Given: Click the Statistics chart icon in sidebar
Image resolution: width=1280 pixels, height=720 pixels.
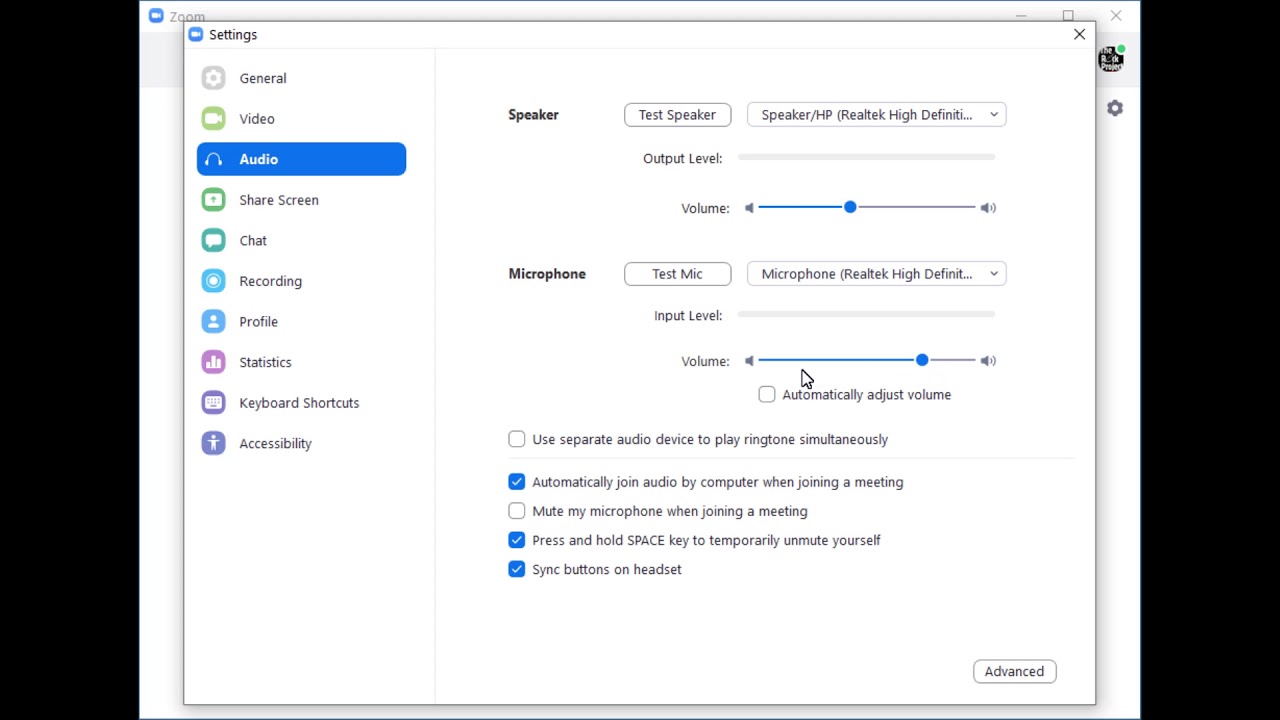Looking at the screenshot, I should tap(213, 362).
